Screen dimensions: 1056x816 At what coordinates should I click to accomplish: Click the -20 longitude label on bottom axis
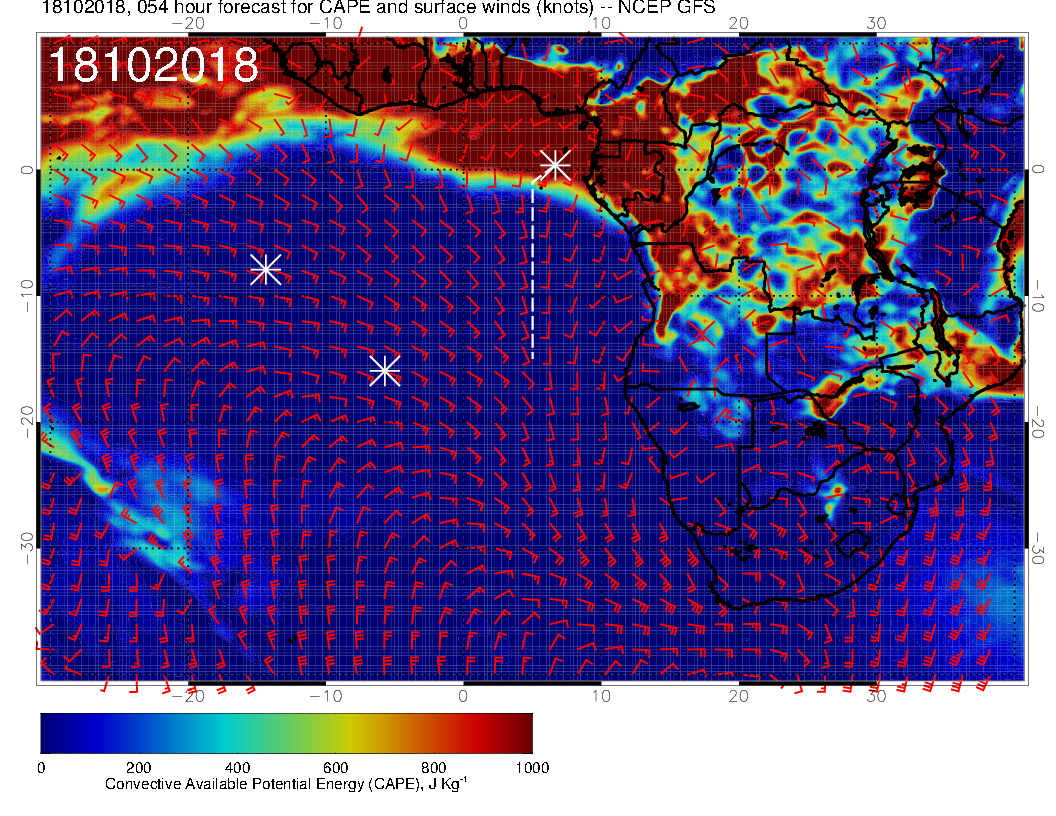click(188, 696)
